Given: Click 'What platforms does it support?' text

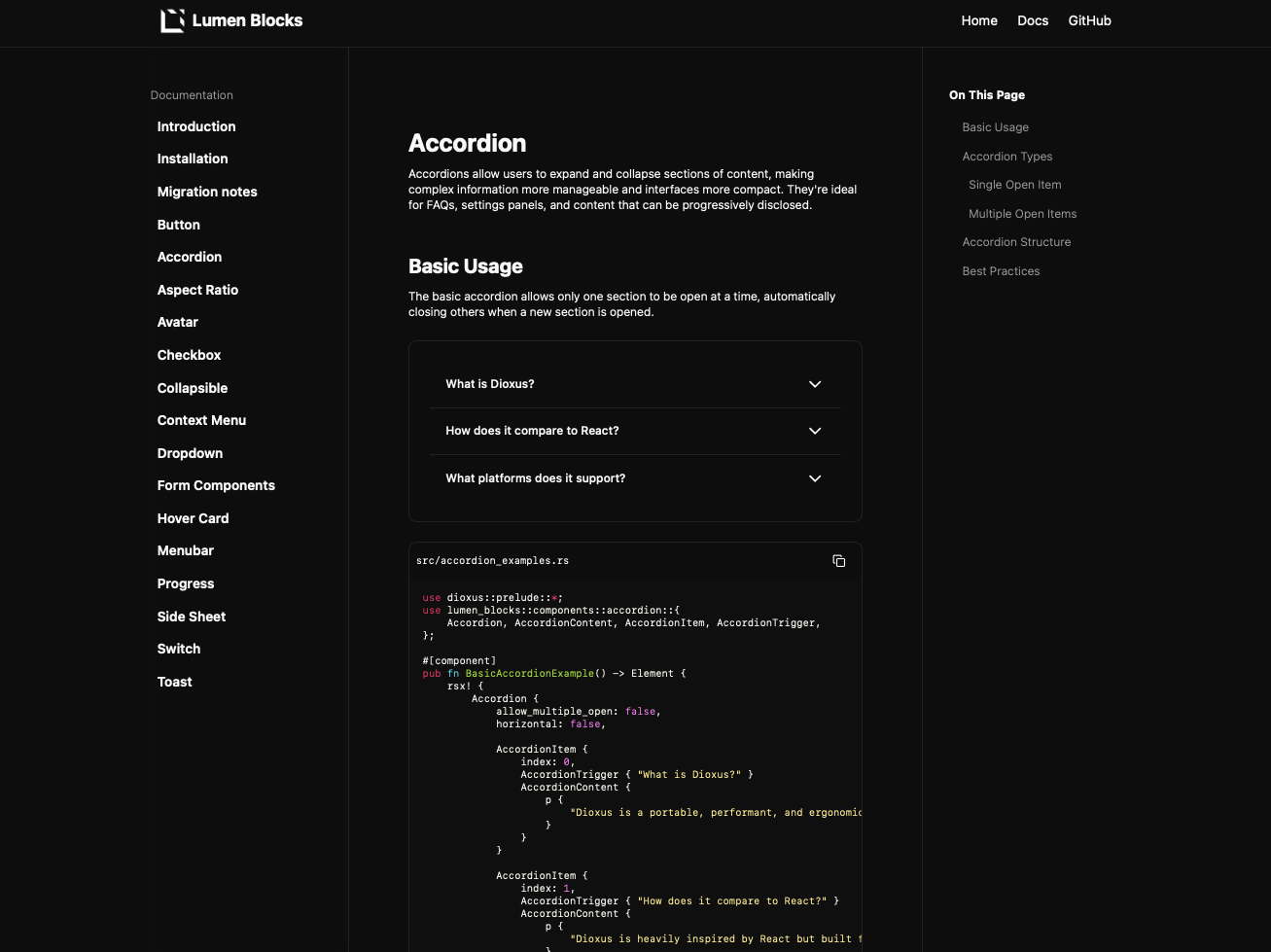Looking at the screenshot, I should pyautogui.click(x=536, y=478).
